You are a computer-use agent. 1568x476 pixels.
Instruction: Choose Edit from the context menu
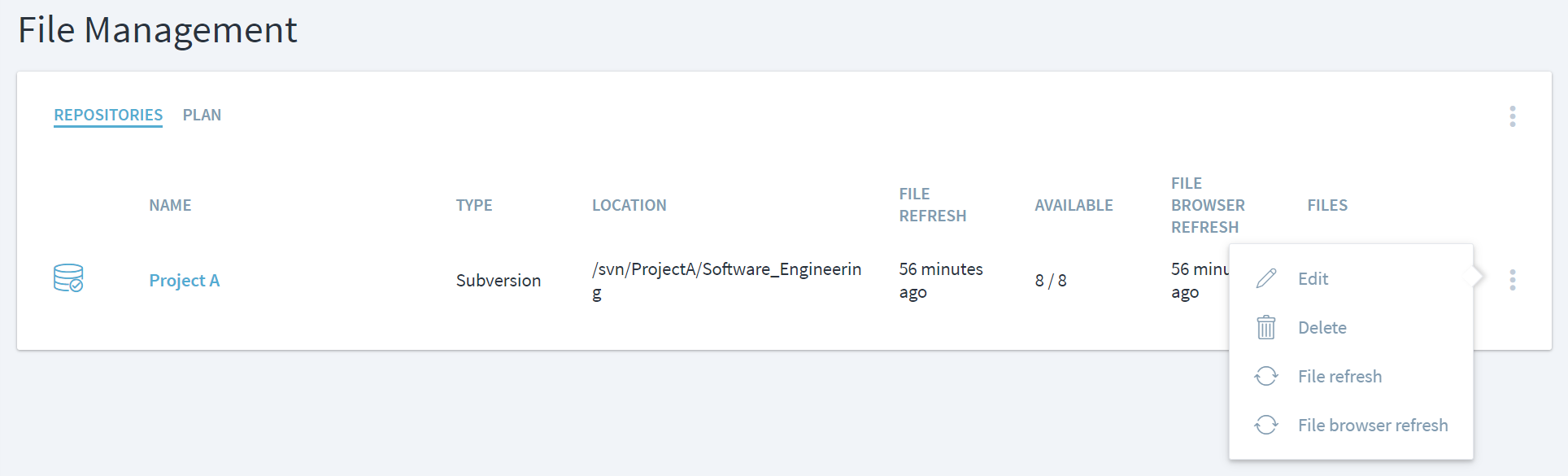coord(1313,277)
